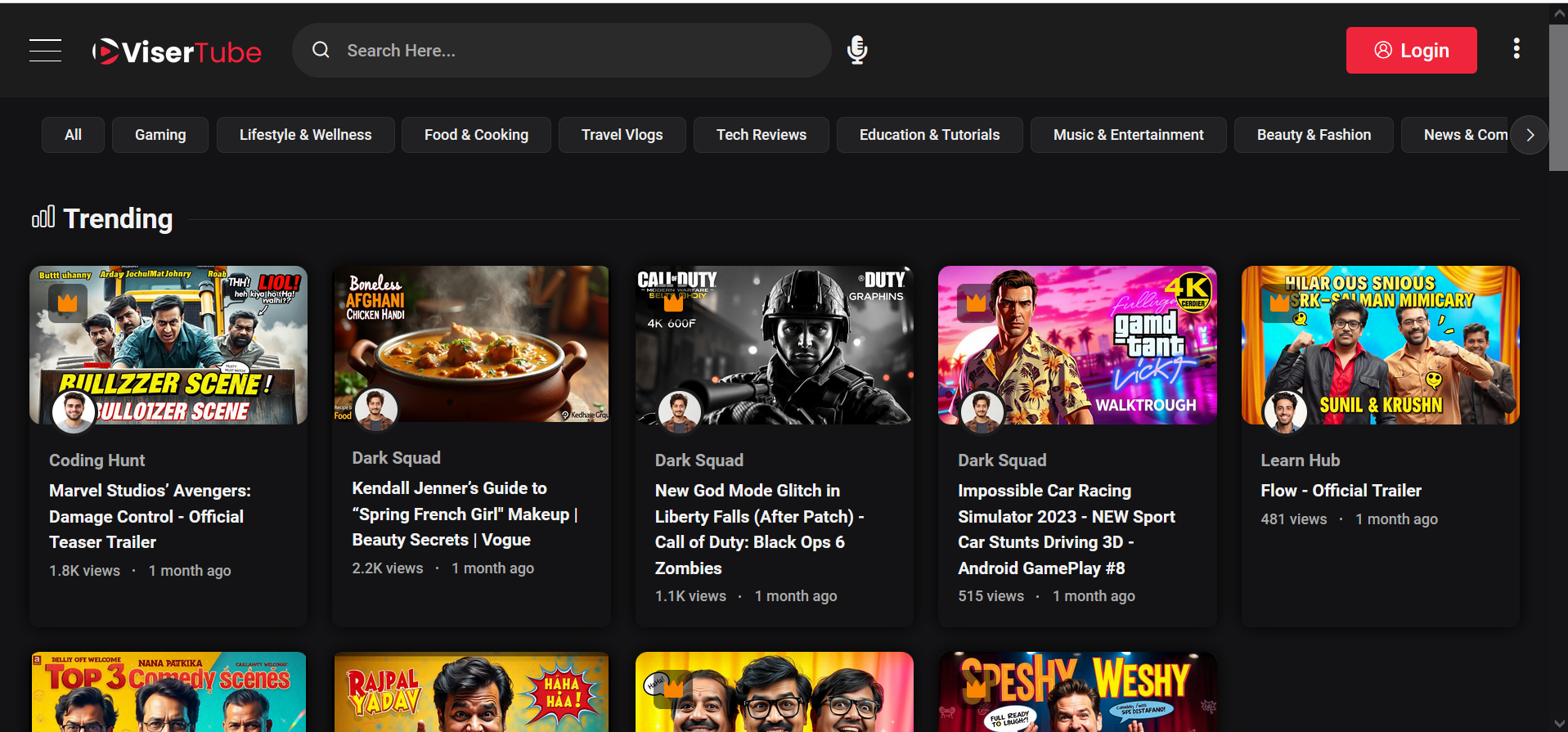Open the three-dot options menu
Viewport: 1568px width, 732px height.
tap(1516, 49)
